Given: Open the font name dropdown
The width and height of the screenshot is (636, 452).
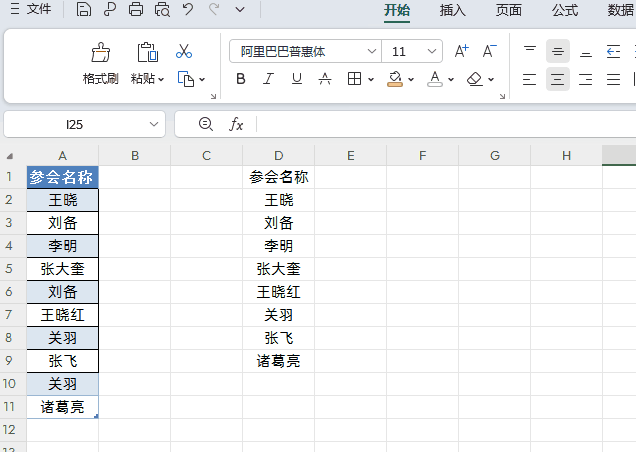Looking at the screenshot, I should (372, 51).
